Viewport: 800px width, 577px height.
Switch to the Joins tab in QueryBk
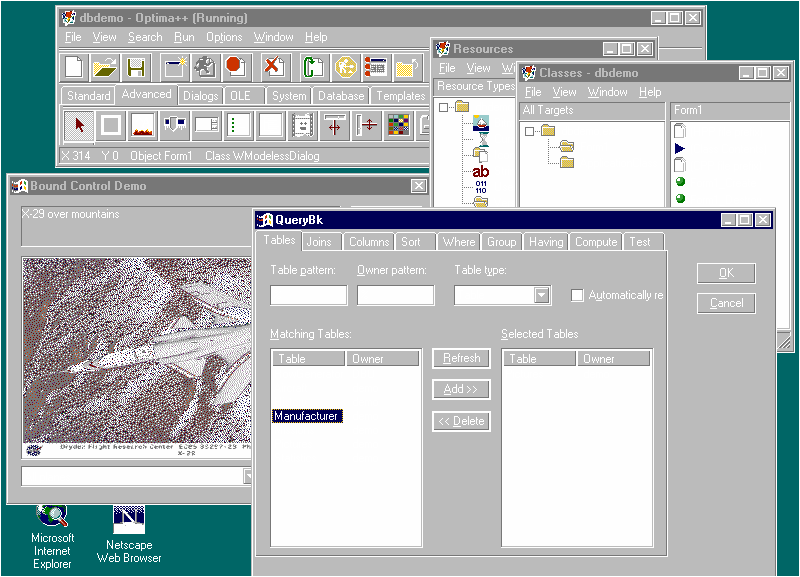coord(319,241)
